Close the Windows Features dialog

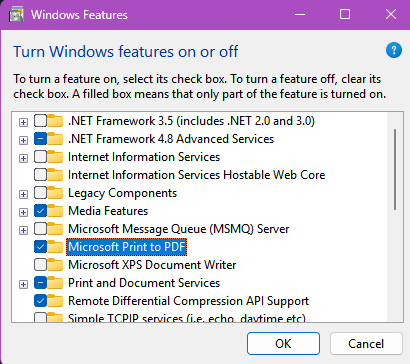tap(391, 15)
